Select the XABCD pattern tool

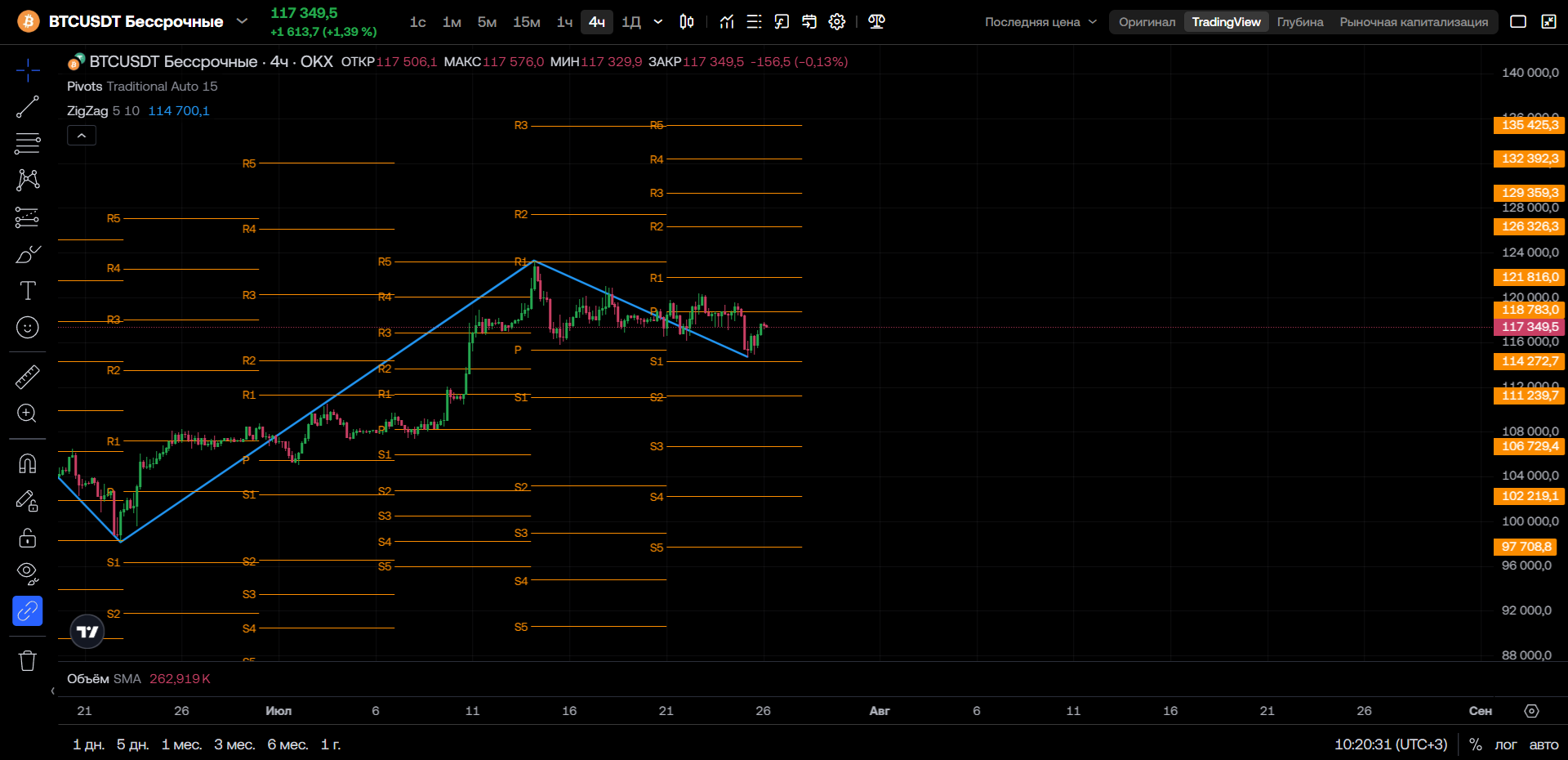pyautogui.click(x=28, y=180)
